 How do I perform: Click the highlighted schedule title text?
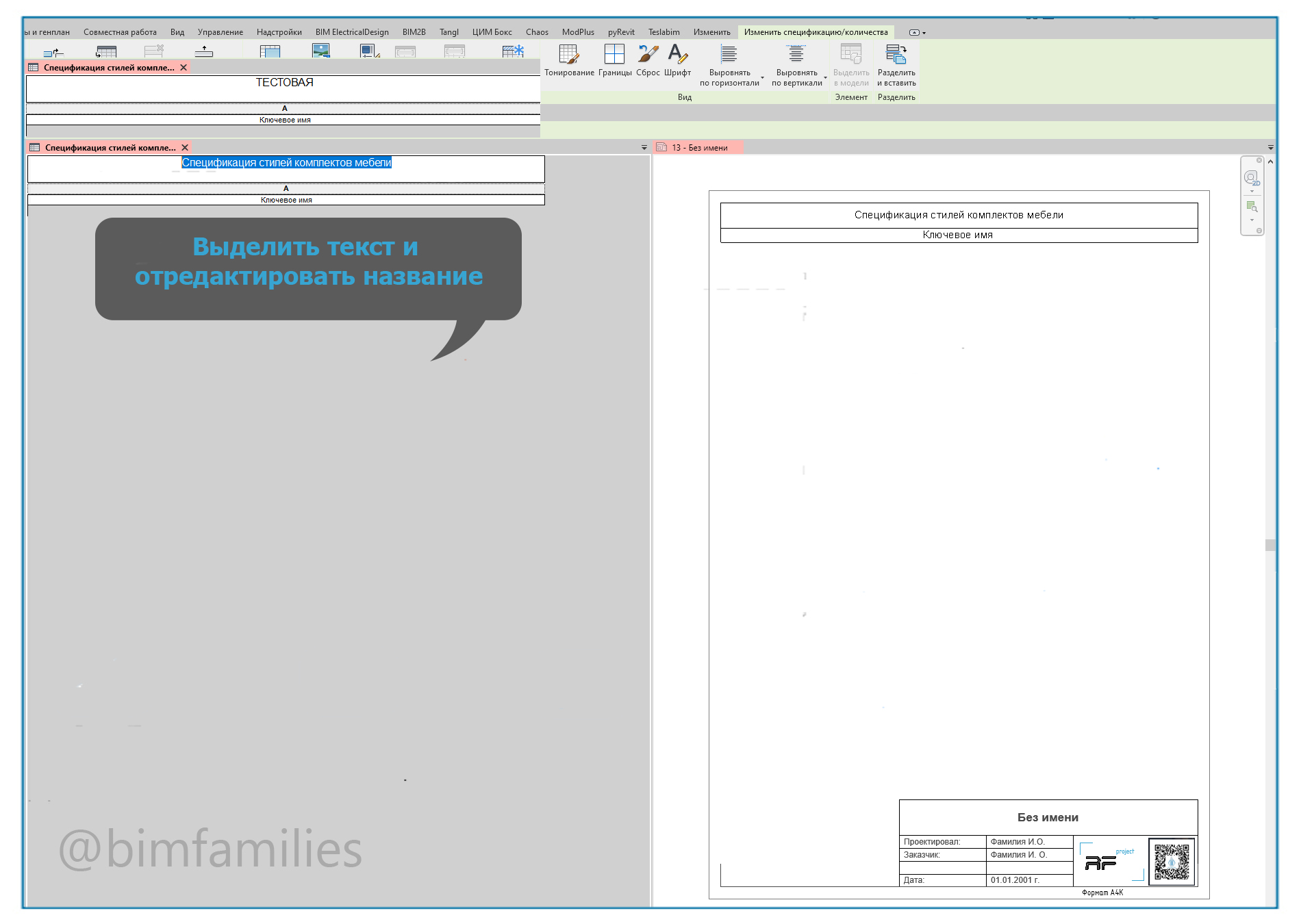(x=286, y=163)
